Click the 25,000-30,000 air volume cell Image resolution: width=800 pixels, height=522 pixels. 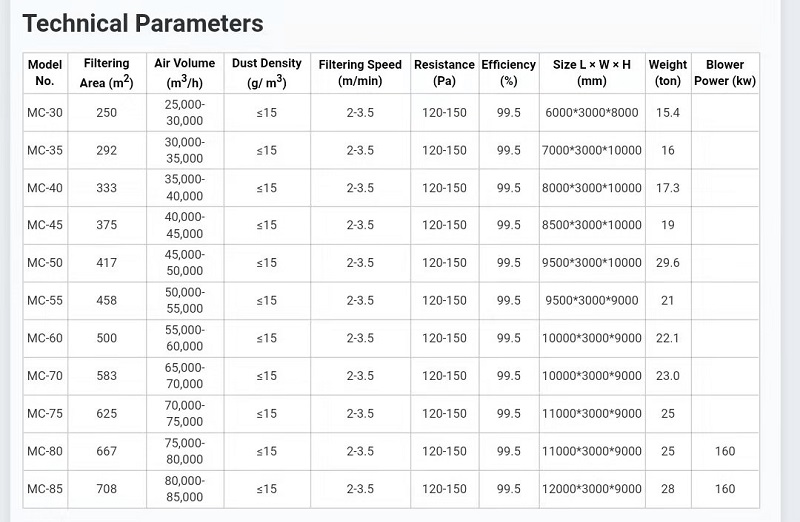185,113
